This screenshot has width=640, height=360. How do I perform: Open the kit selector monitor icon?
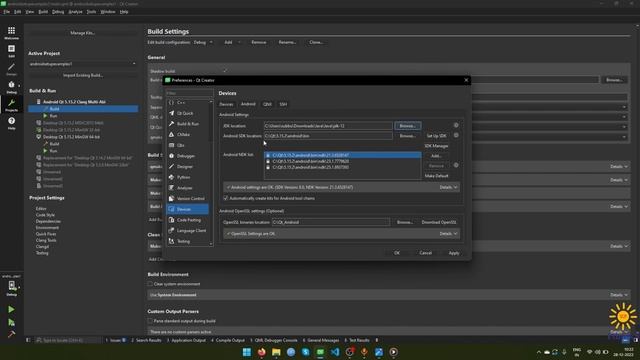click(x=11, y=287)
